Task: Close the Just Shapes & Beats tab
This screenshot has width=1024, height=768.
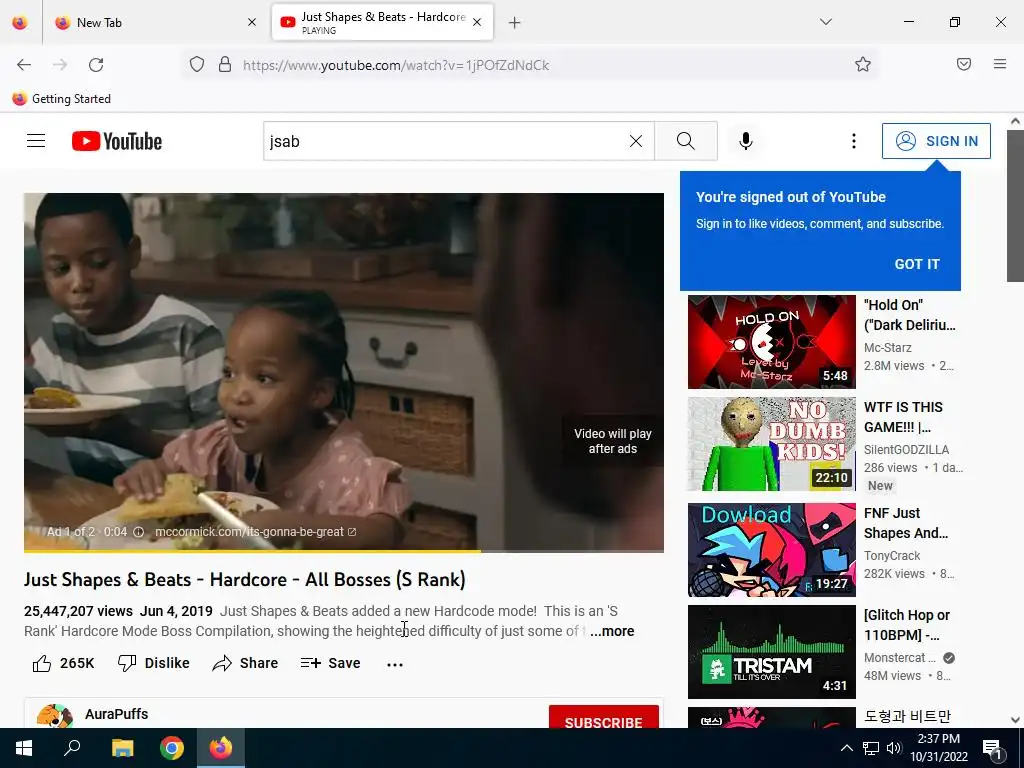Action: (x=477, y=22)
